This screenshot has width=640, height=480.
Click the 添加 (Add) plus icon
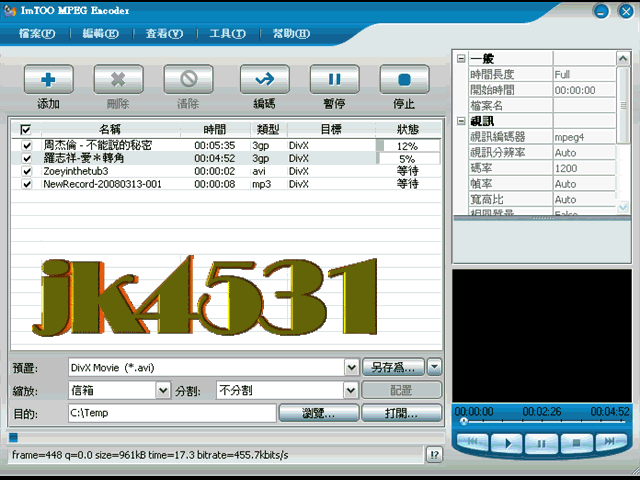point(49,79)
